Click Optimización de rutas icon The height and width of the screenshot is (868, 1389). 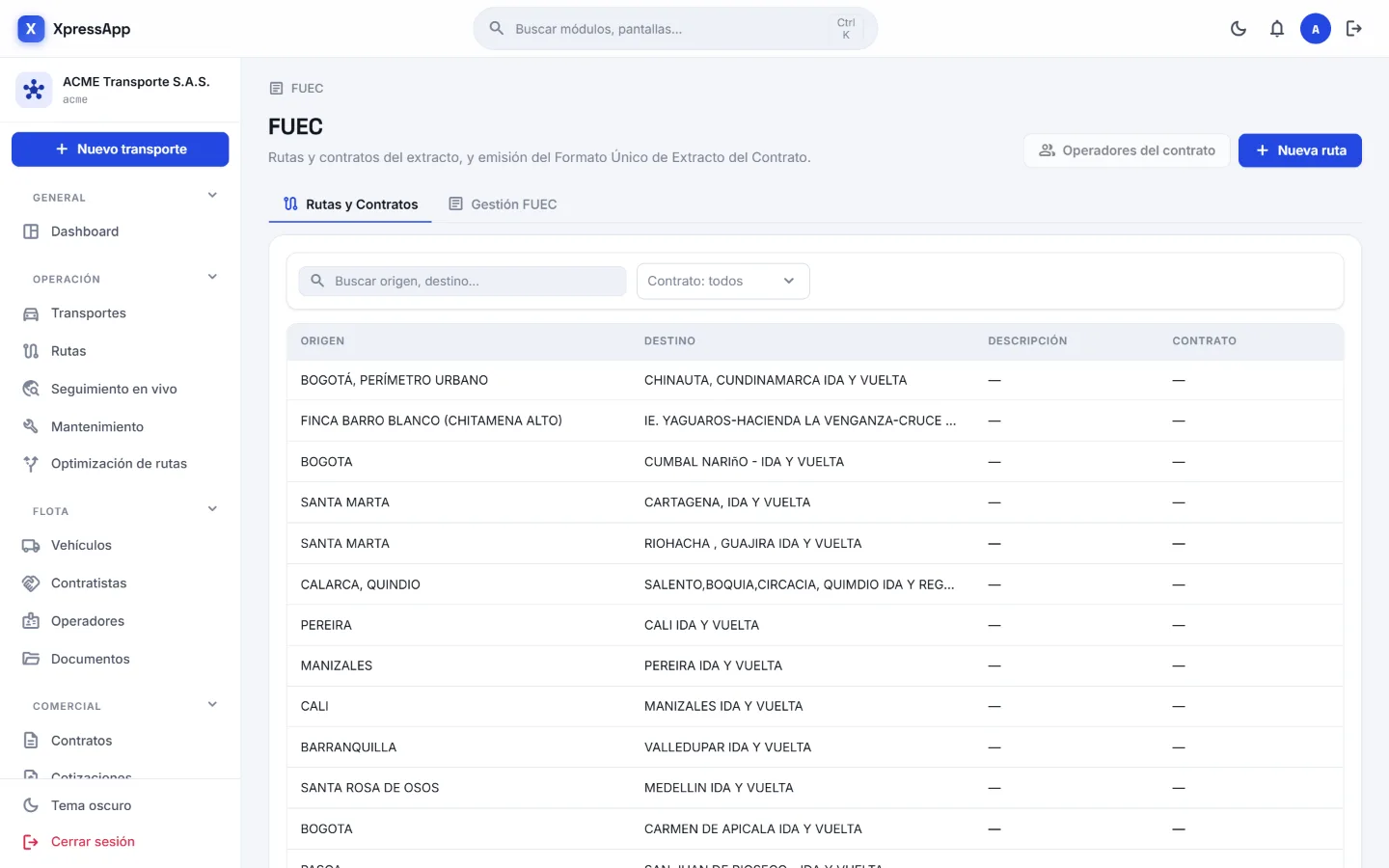click(31, 464)
